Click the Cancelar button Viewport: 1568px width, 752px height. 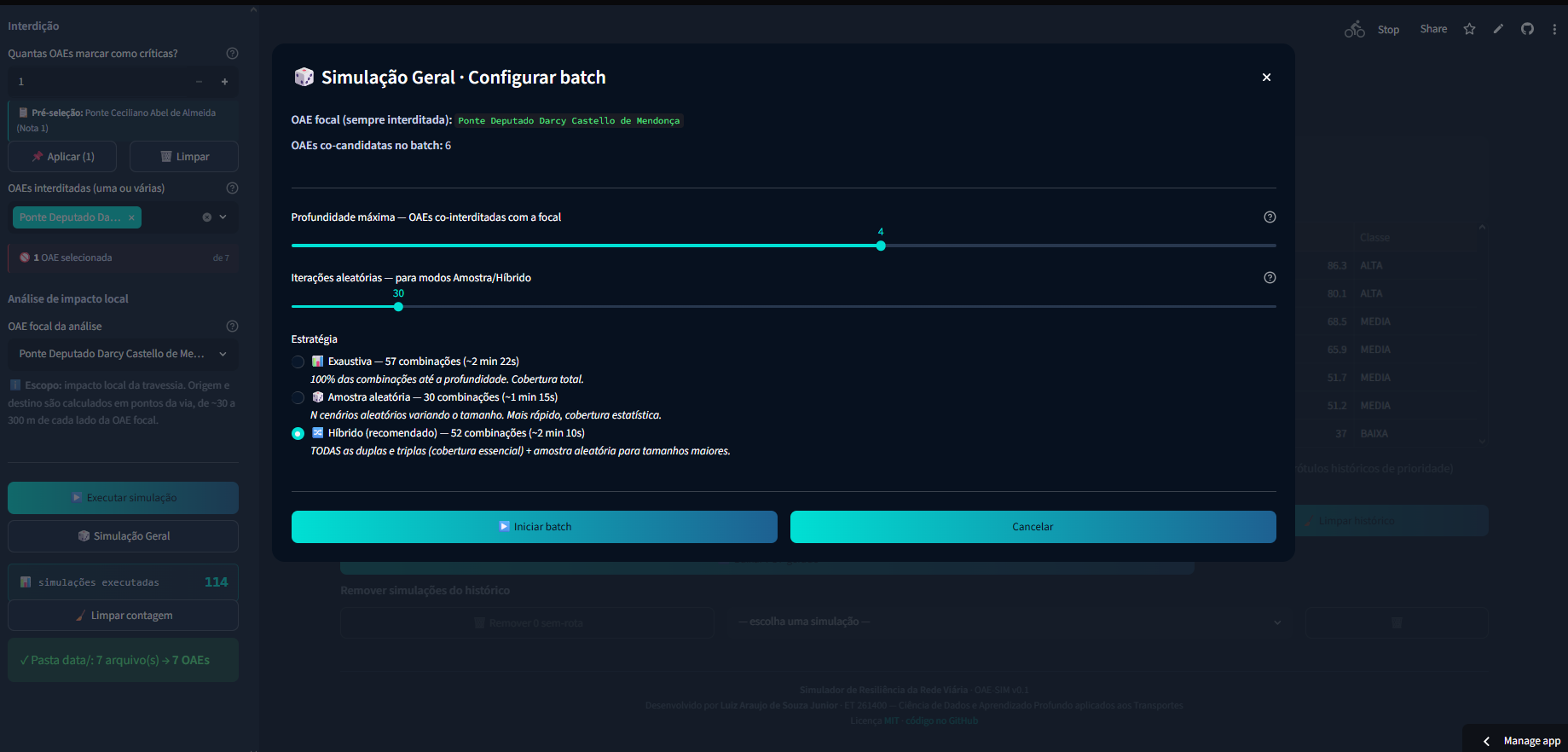click(1033, 527)
